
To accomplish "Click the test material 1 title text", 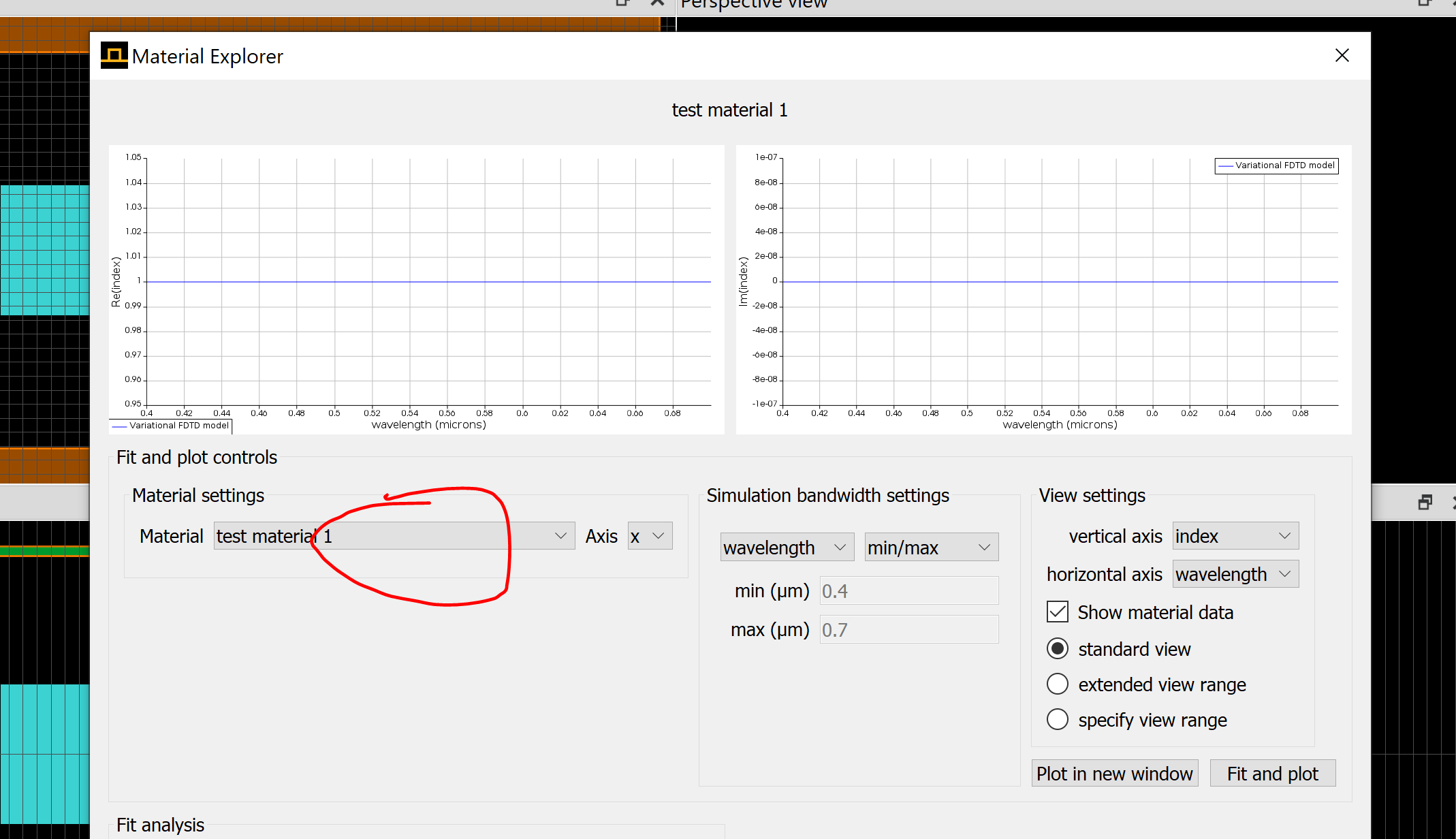I will tap(729, 110).
